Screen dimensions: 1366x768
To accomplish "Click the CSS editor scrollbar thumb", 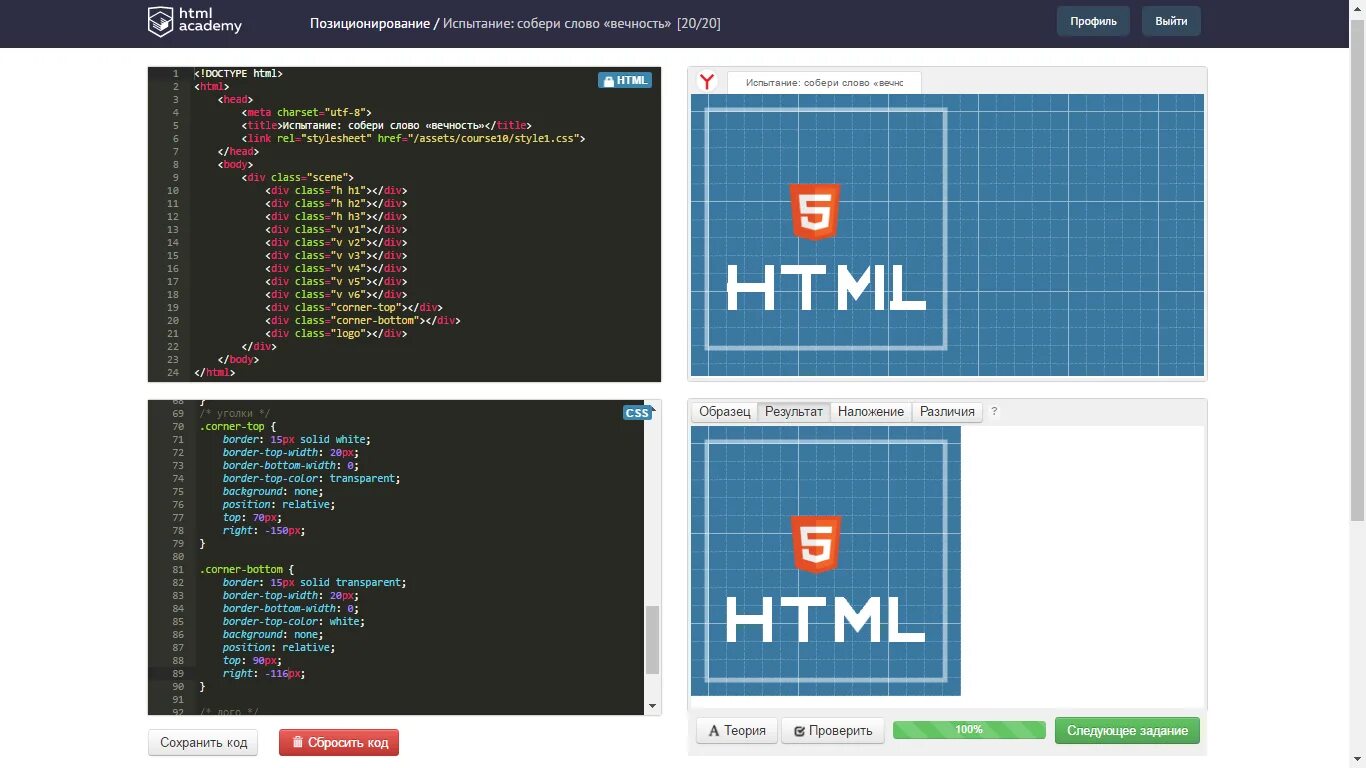I will (x=653, y=640).
